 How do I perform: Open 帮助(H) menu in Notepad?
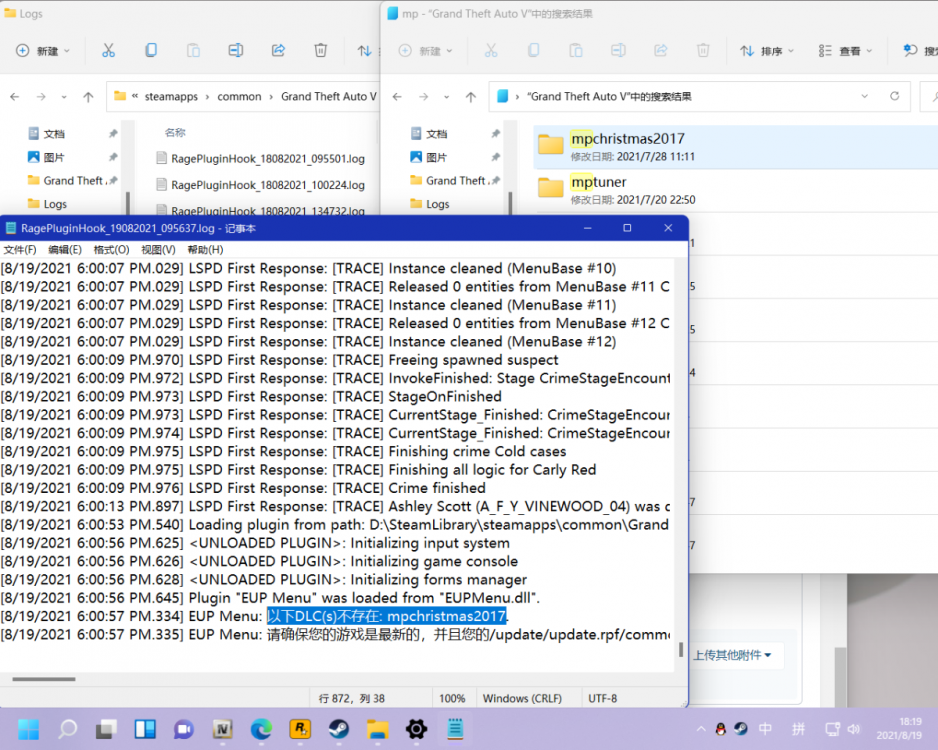(x=205, y=249)
